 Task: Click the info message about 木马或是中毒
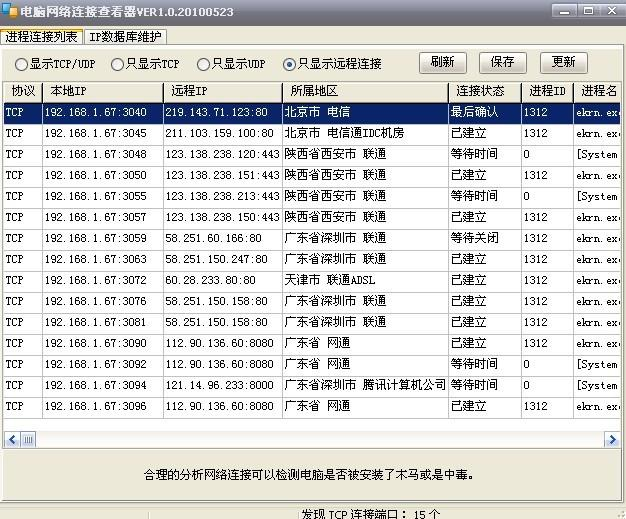pyautogui.click(x=309, y=475)
